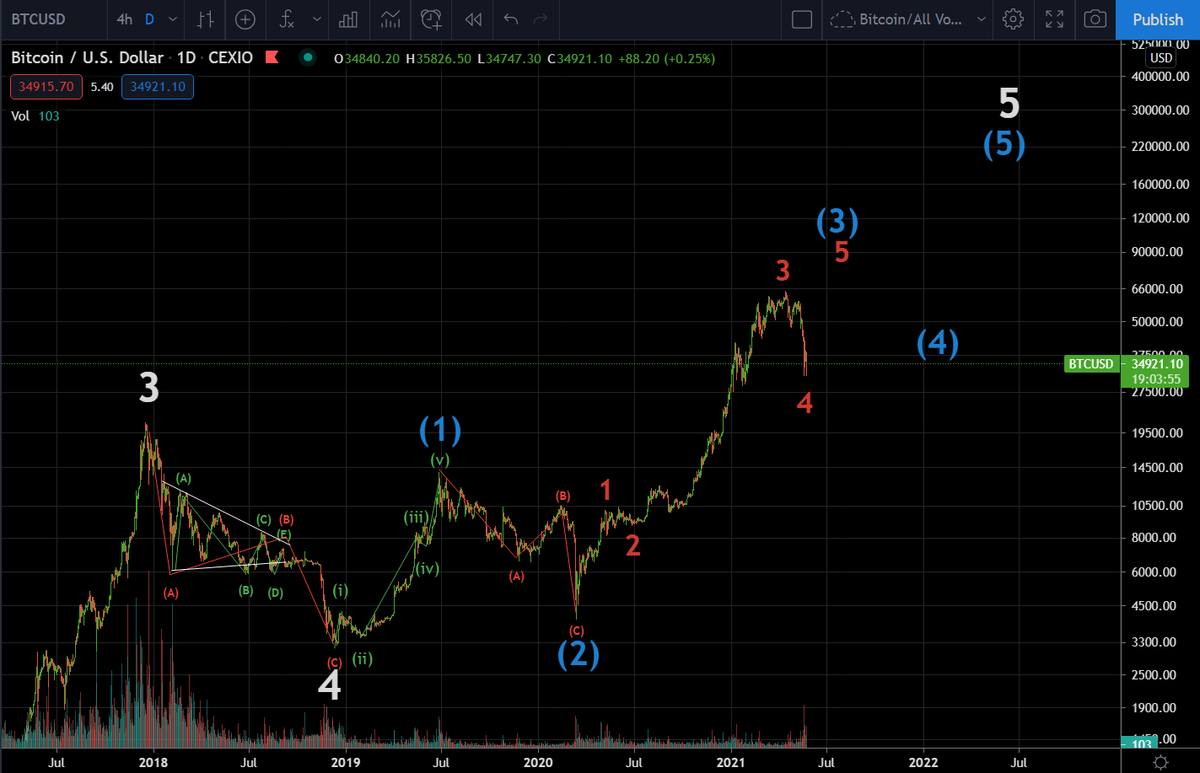Click the 2021 label on the time axis

pyautogui.click(x=730, y=762)
